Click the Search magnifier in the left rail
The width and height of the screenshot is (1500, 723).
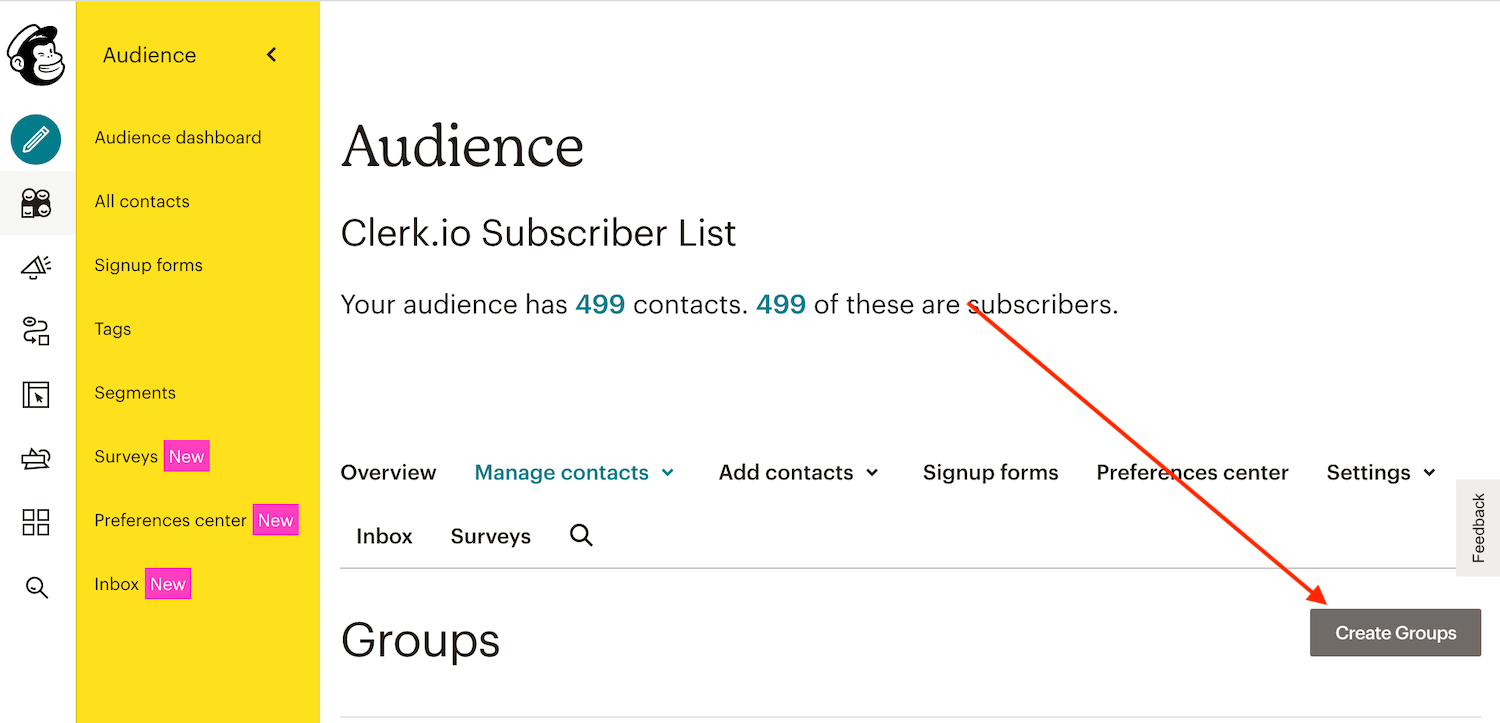36,587
